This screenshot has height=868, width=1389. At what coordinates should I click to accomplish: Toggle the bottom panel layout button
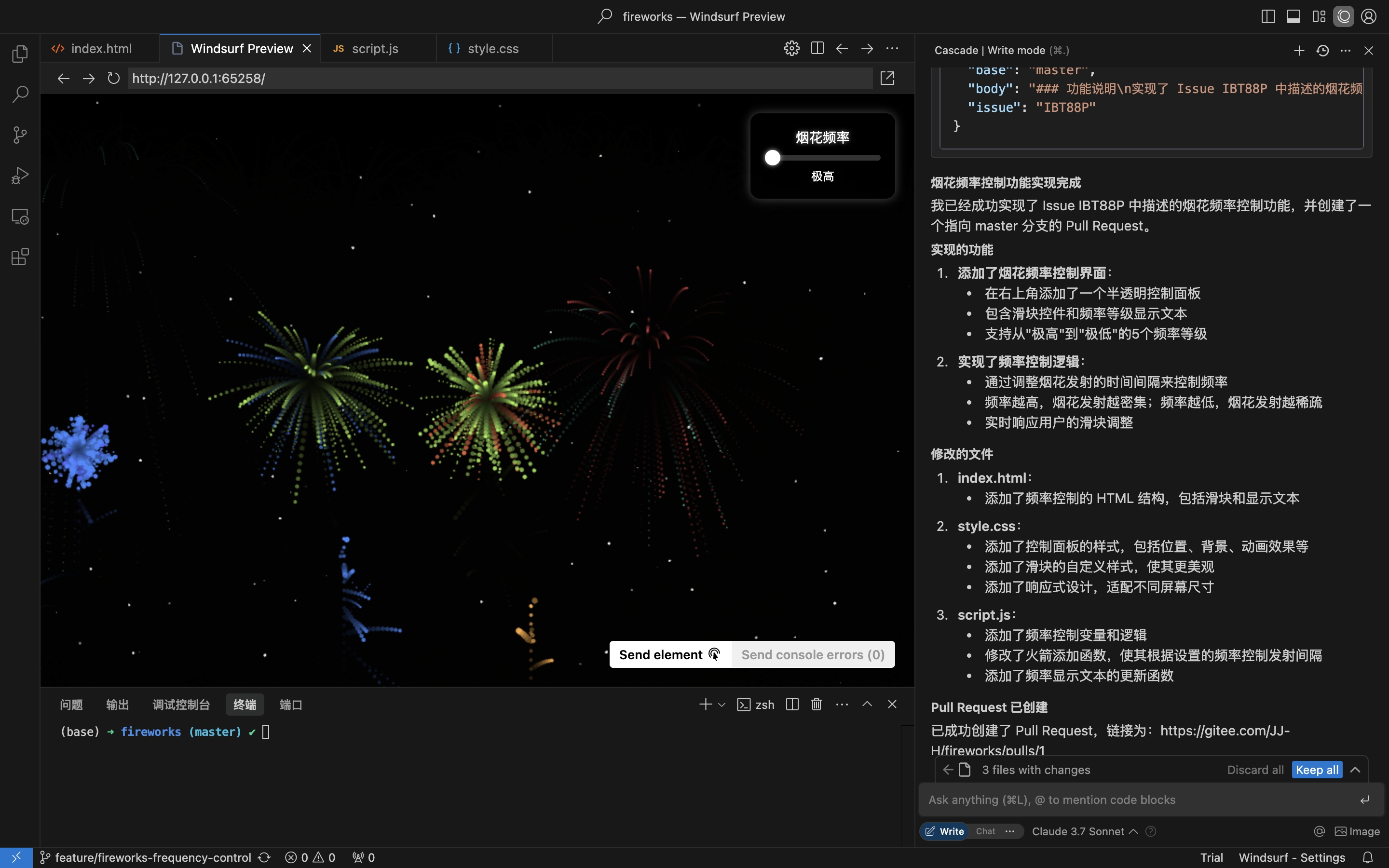click(x=1293, y=17)
